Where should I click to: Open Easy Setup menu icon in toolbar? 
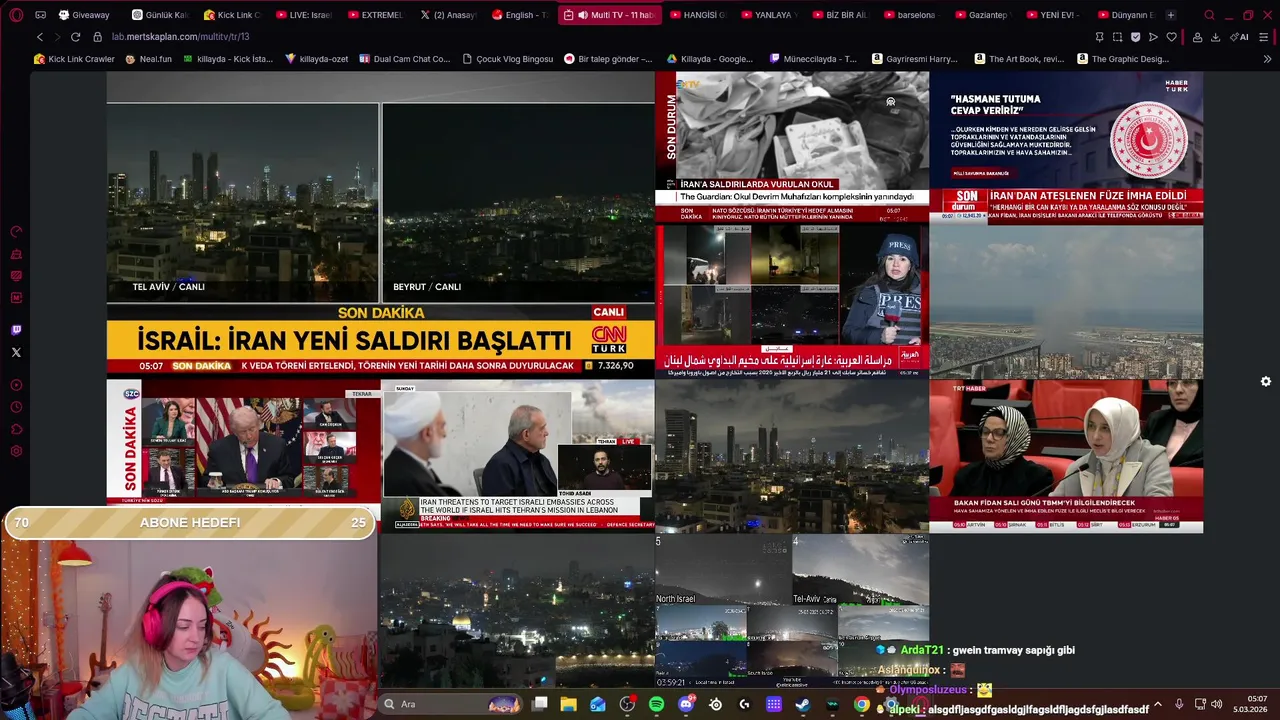point(1264,37)
